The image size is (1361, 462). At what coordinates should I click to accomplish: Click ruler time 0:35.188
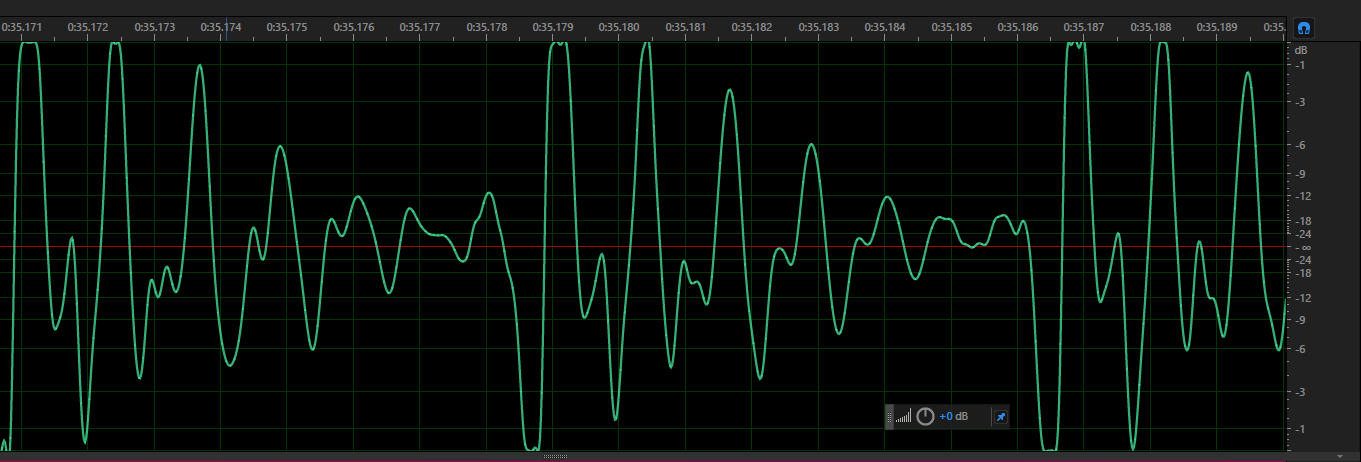coord(1151,27)
